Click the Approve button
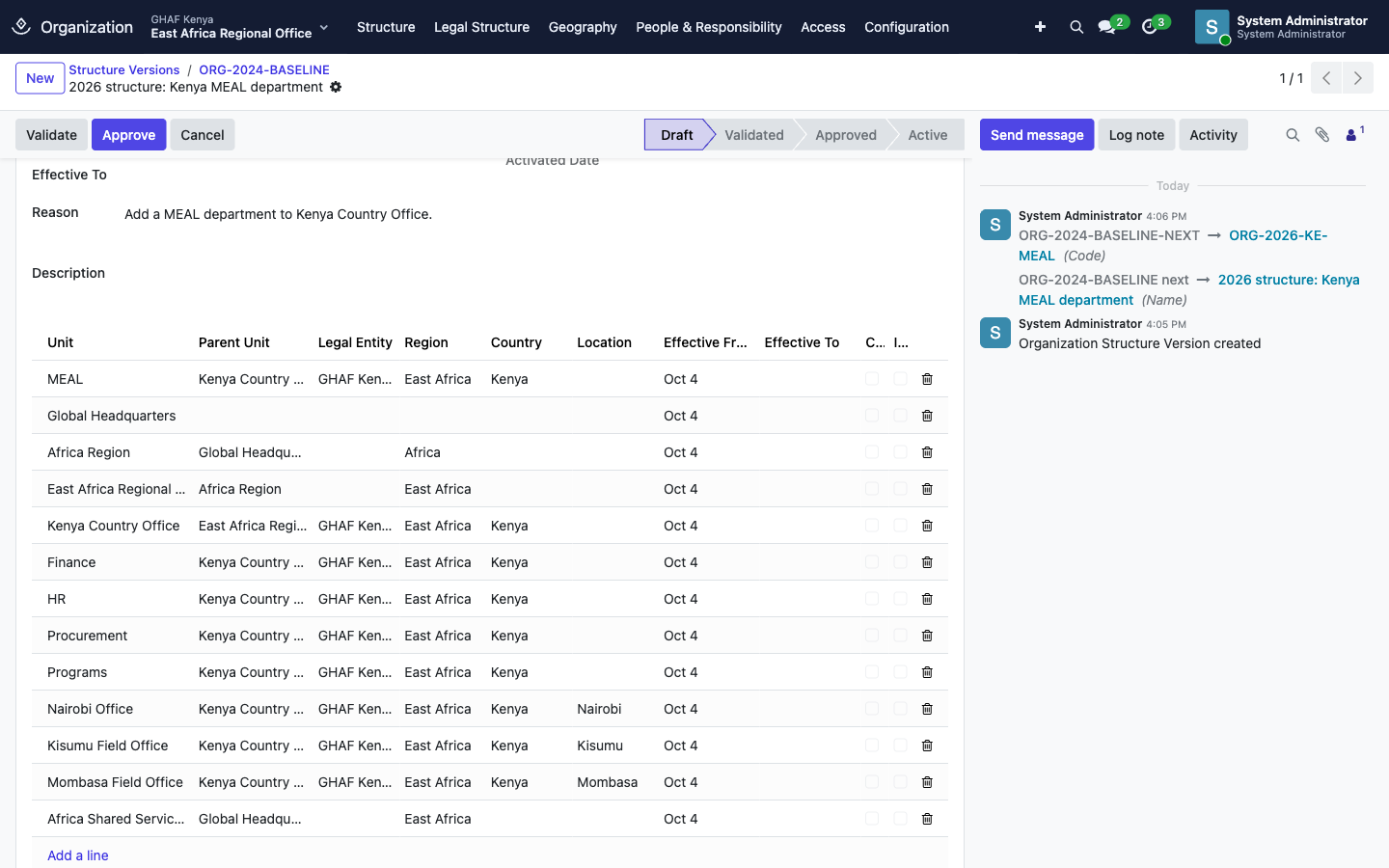The width and height of the screenshot is (1389, 868). point(129,135)
